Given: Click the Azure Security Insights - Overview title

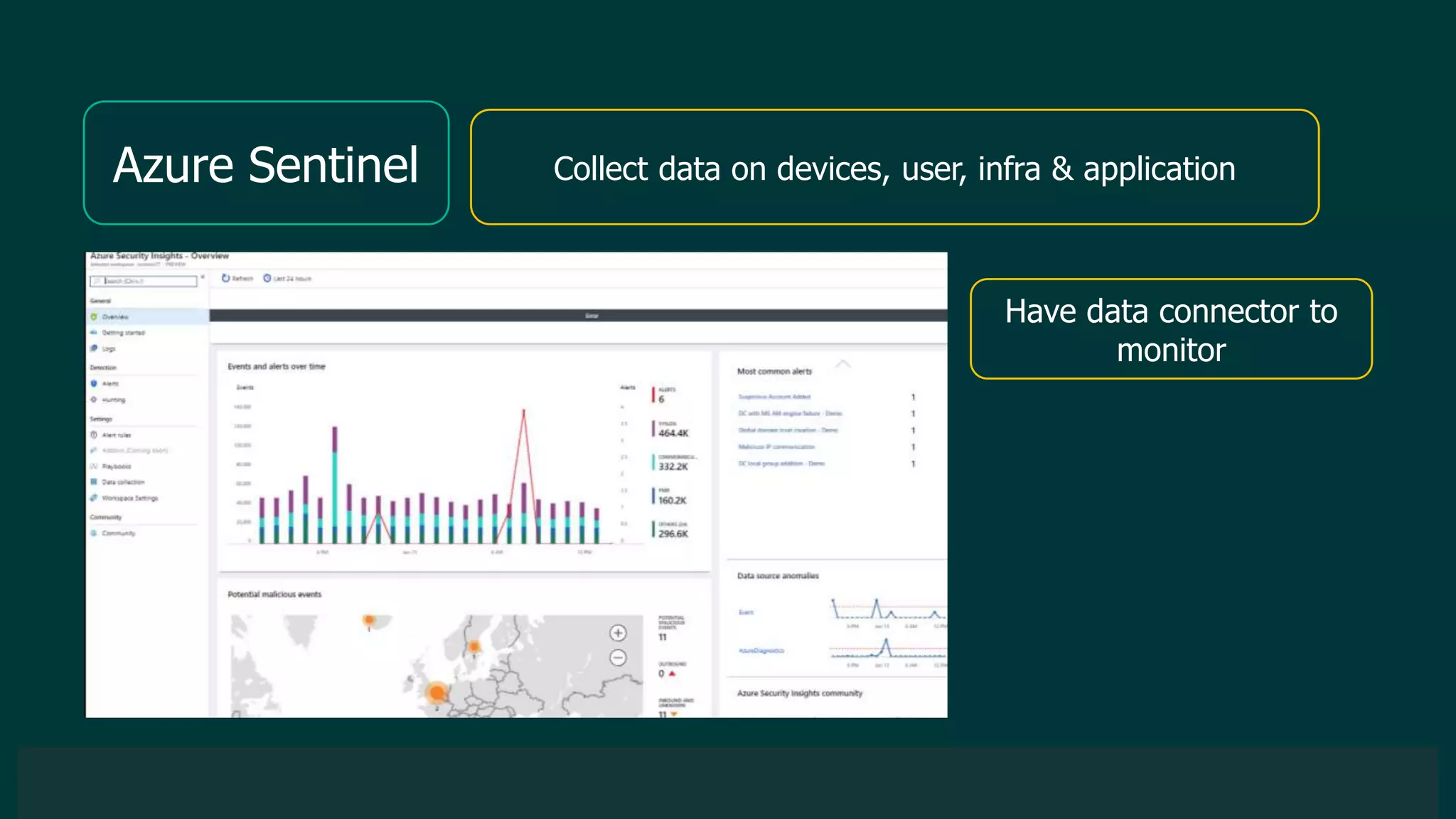Looking at the screenshot, I should [x=160, y=256].
